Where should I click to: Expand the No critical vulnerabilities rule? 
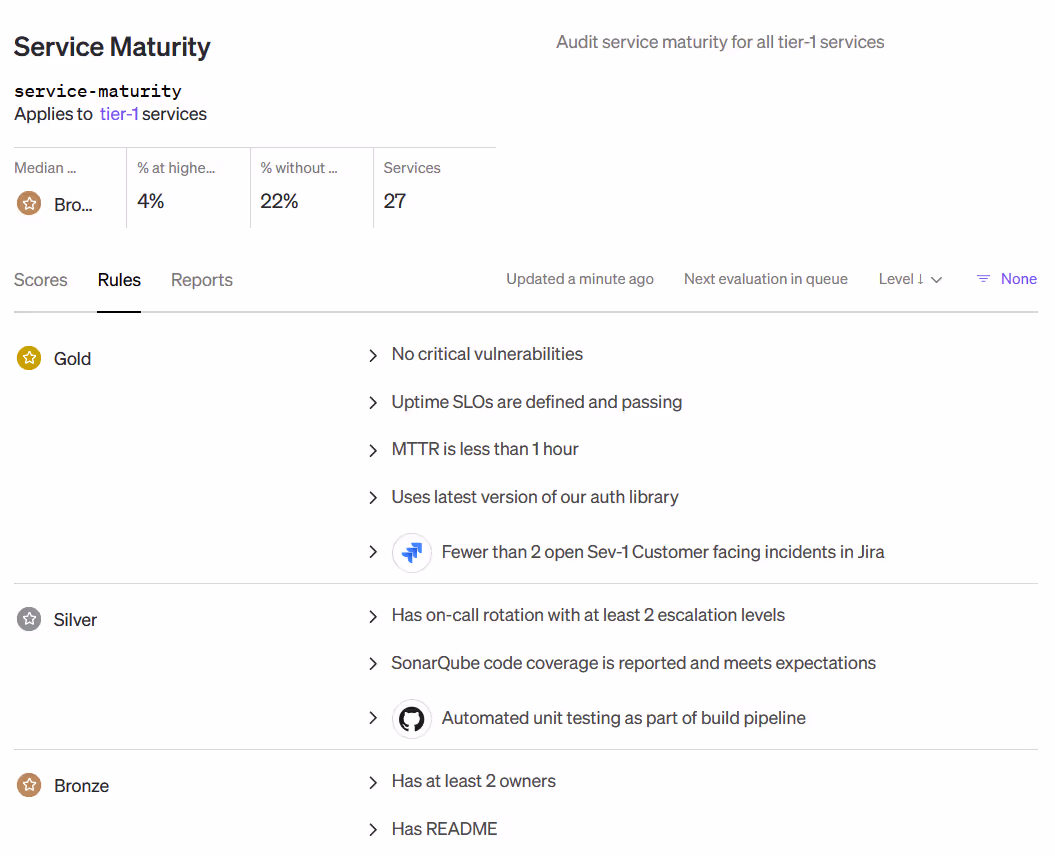coord(373,355)
